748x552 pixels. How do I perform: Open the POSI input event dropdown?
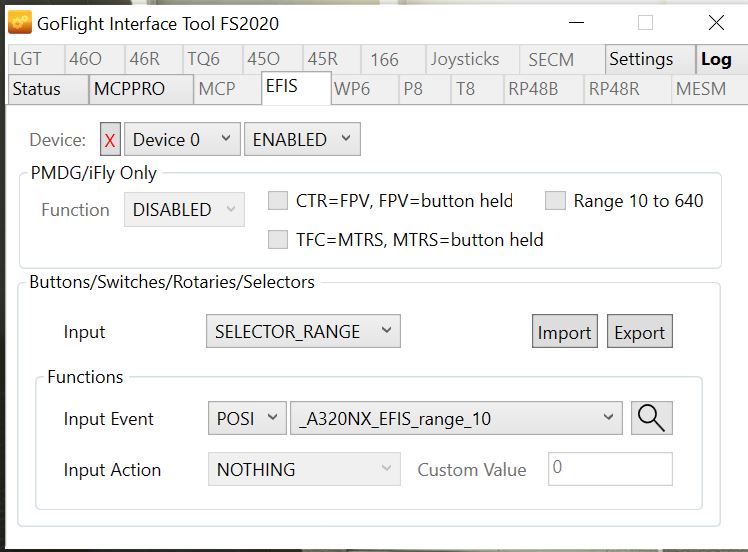click(246, 419)
